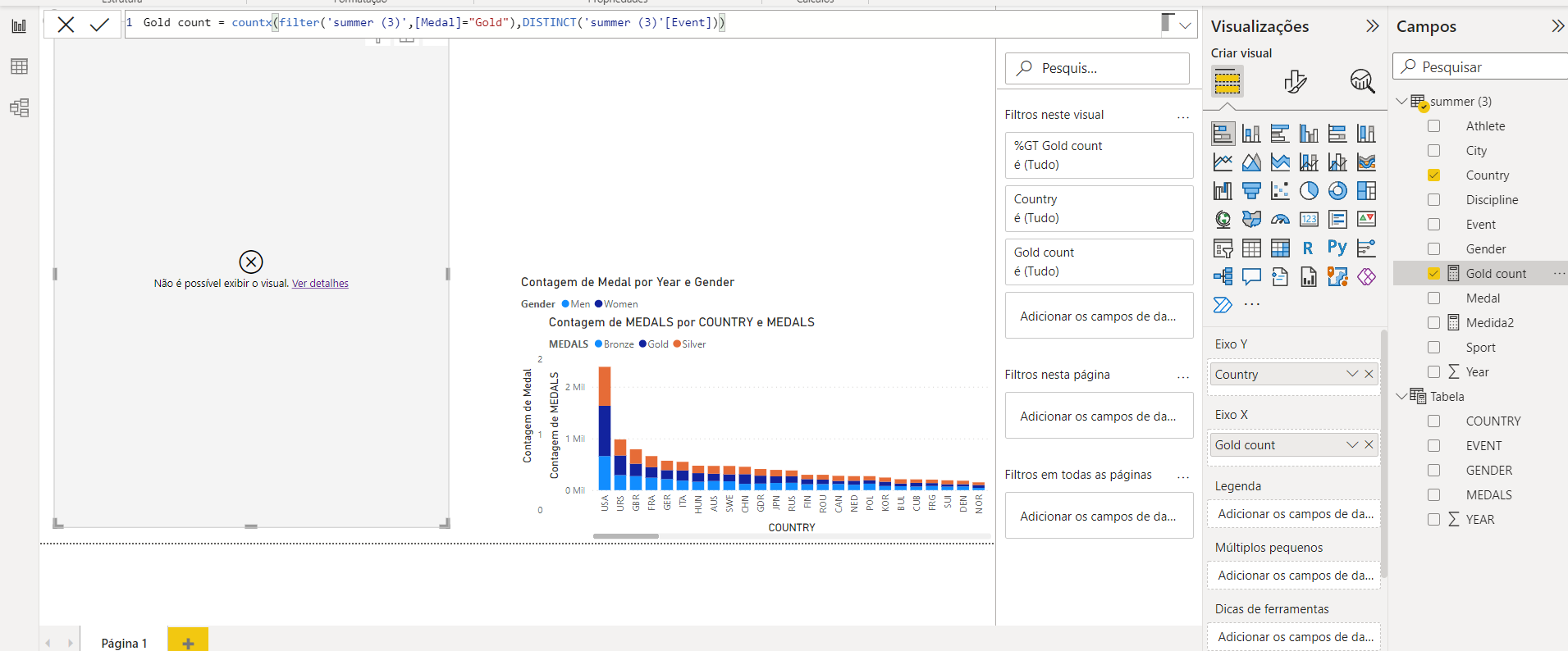
Task: Select the card (123) visual
Action: 1309,219
